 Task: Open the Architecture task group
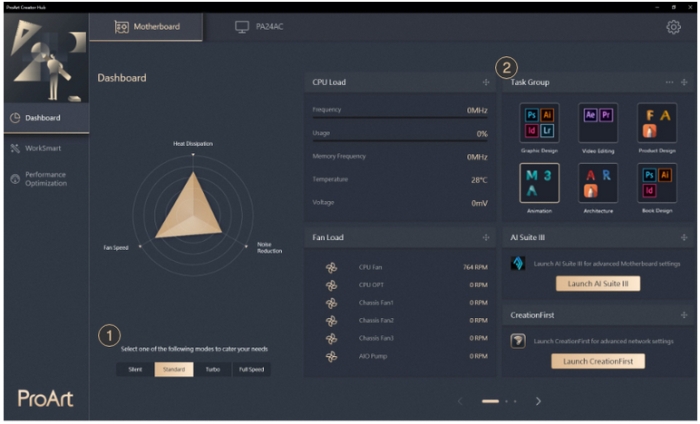tap(598, 183)
